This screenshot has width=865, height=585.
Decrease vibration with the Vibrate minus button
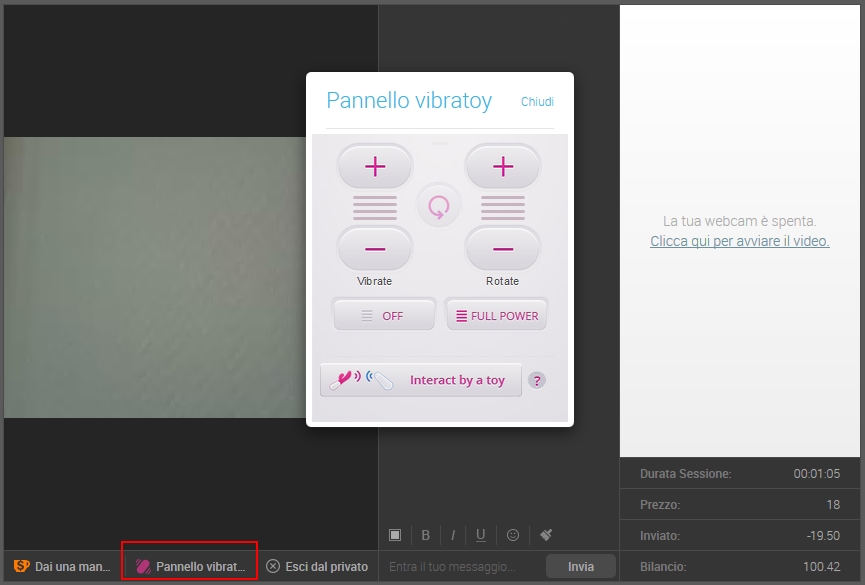[x=375, y=248]
